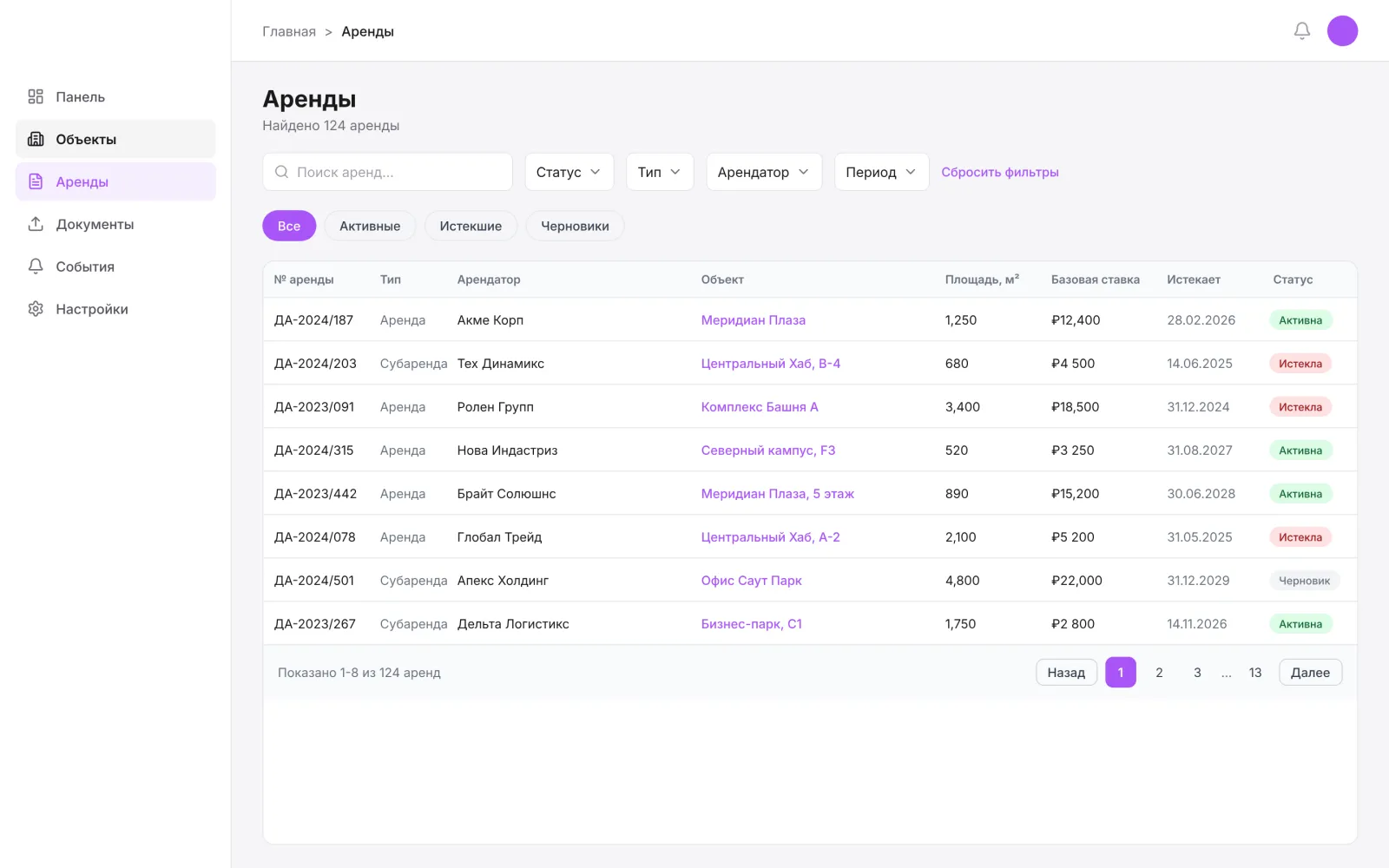The height and width of the screenshot is (868, 1389).
Task: Open Меридиан Плаза, 5 этаж link
Action: [x=777, y=493]
